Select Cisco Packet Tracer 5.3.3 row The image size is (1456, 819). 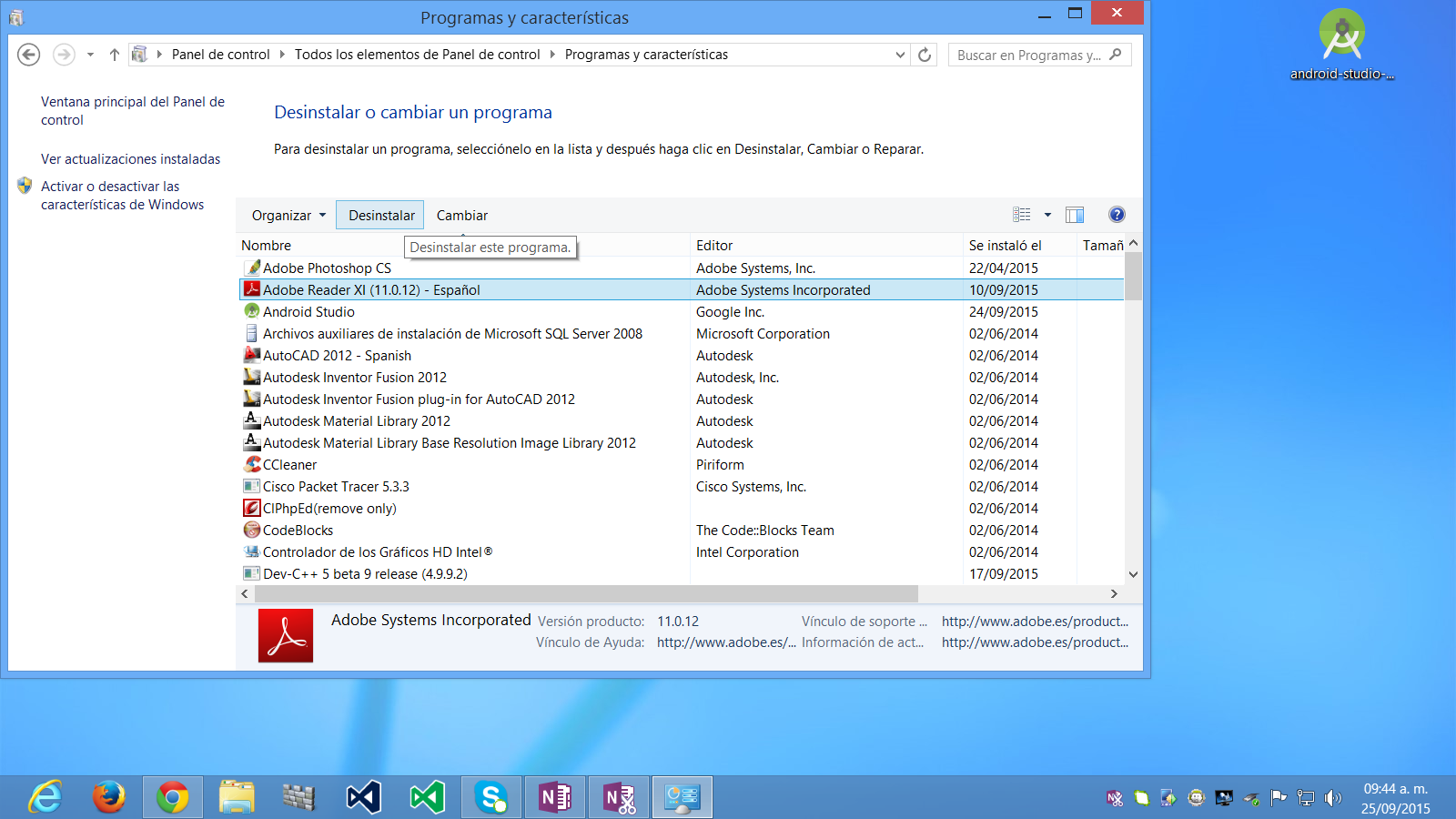pos(682,487)
